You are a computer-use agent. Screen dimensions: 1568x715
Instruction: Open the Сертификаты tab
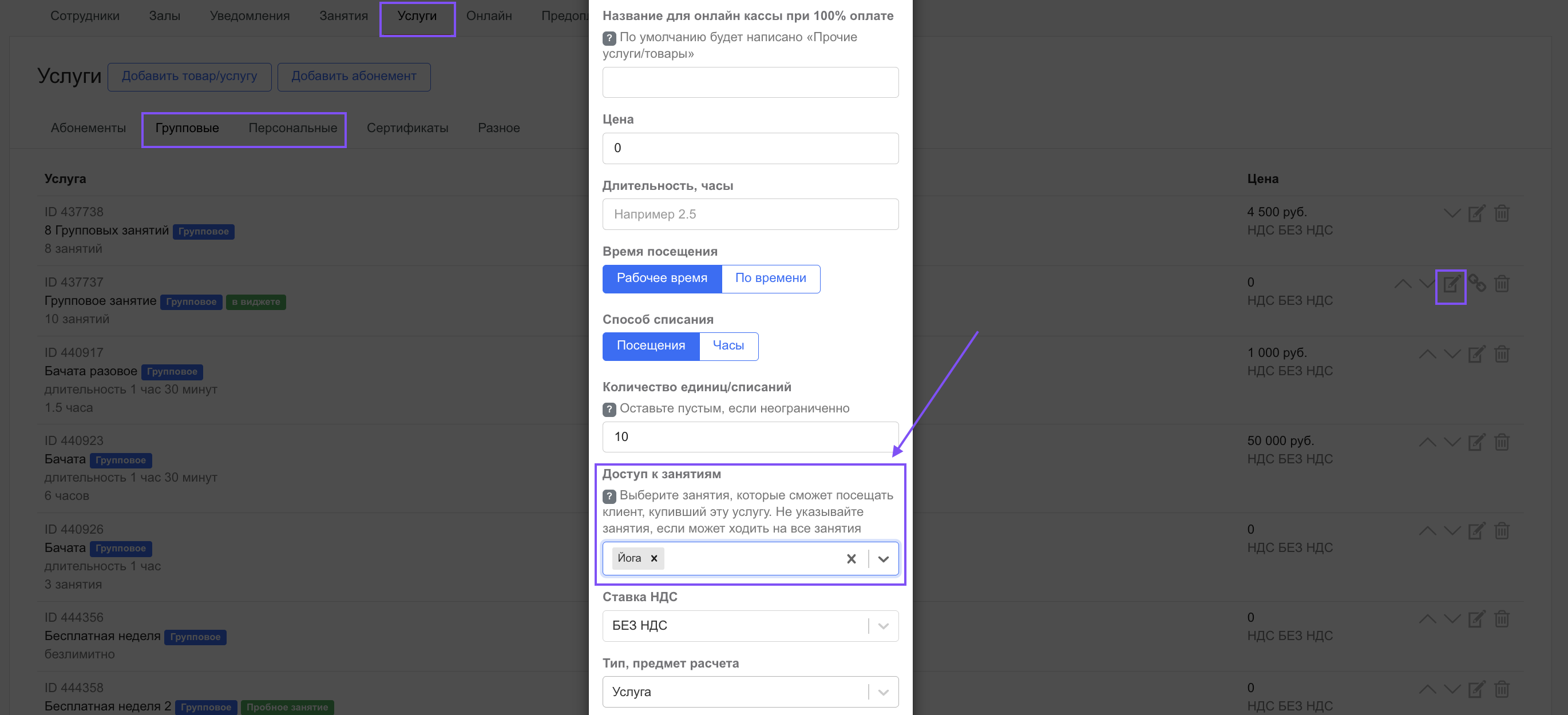tap(407, 128)
